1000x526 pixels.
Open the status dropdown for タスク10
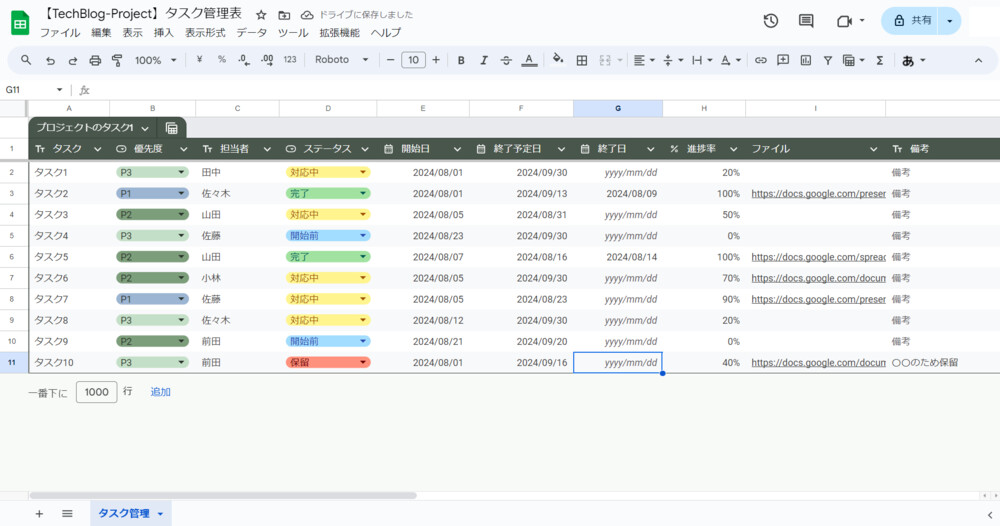pyautogui.click(x=363, y=363)
